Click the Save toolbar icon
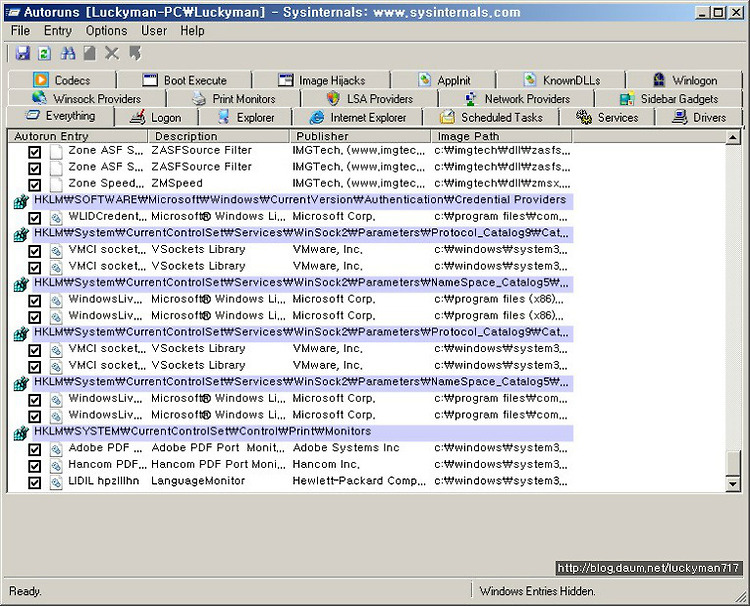This screenshot has height=606, width=750. [x=22, y=53]
